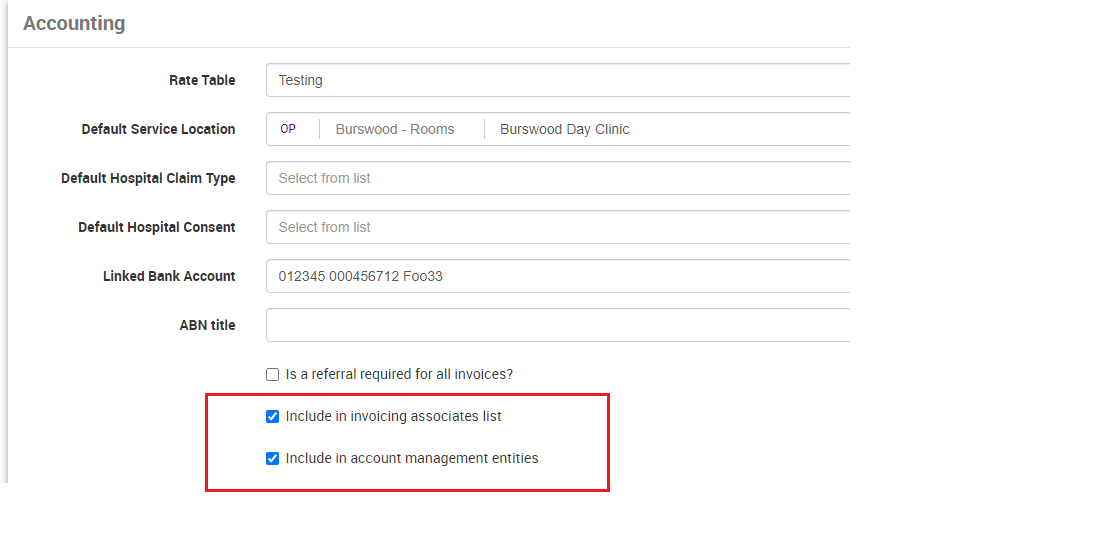Click the ABN title label
1093x548 pixels.
[207, 325]
